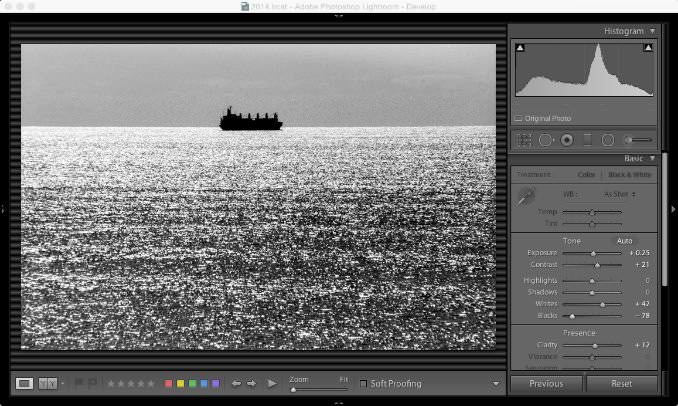Viewport: 678px width, 406px height.
Task: Click the Shadows slider handle
Action: tap(592, 293)
